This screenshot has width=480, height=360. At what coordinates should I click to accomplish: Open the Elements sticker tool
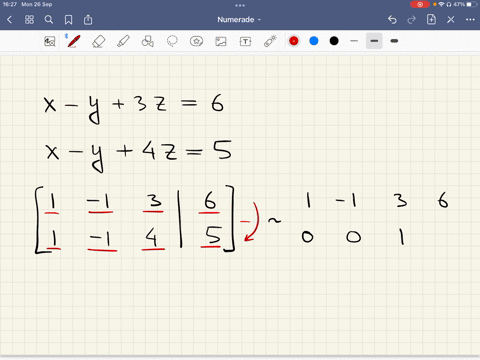pyautogui.click(x=196, y=41)
